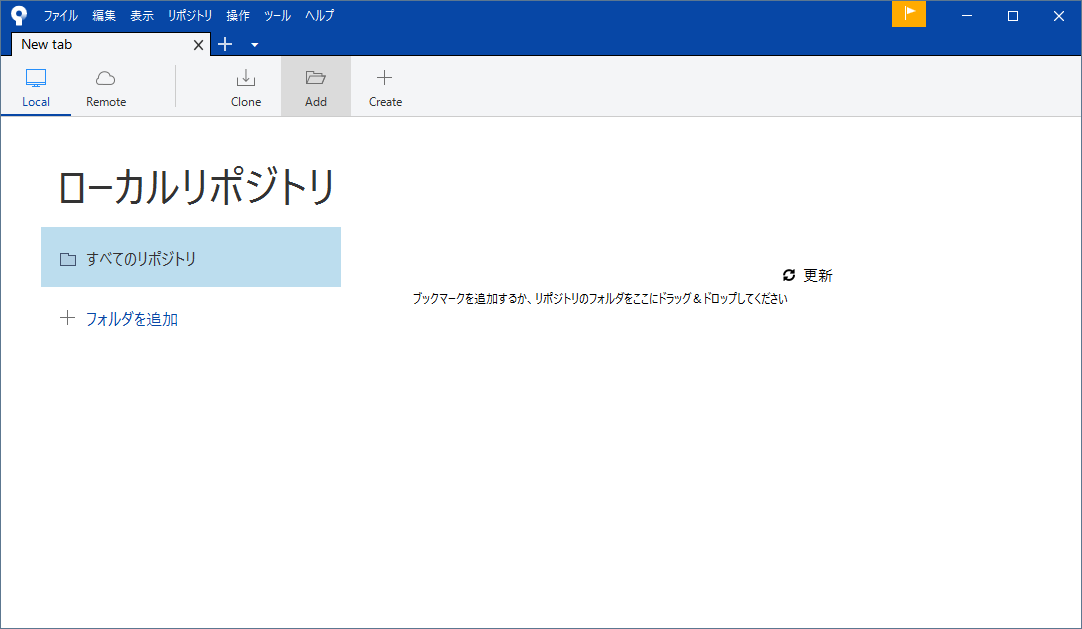Screen dimensions: 1082x629
Task: Open the Clone repository tool
Action: point(245,86)
